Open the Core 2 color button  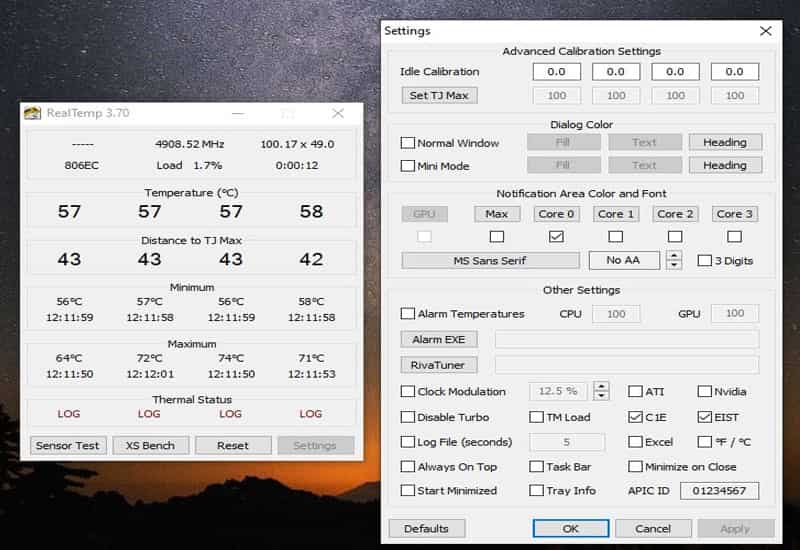click(x=675, y=214)
